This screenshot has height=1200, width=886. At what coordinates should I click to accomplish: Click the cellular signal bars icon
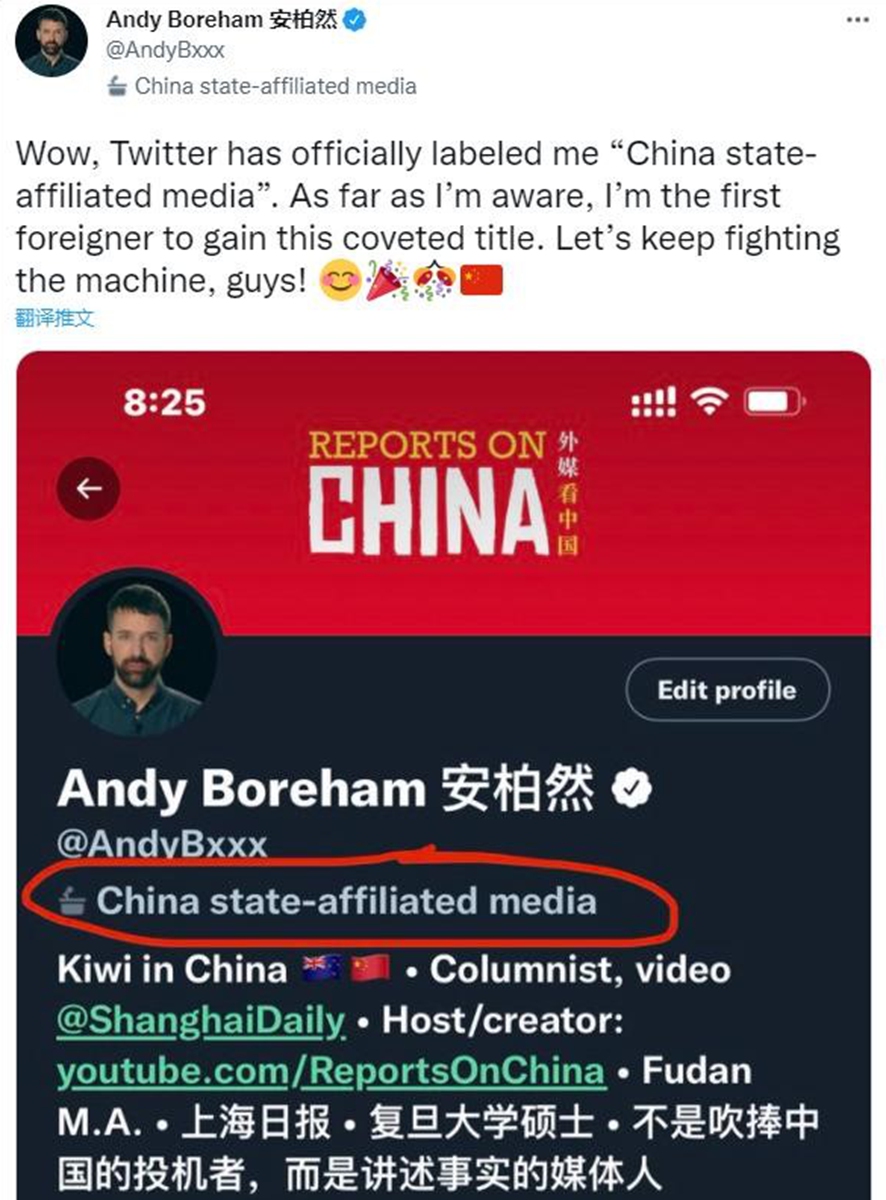pyautogui.click(x=654, y=402)
